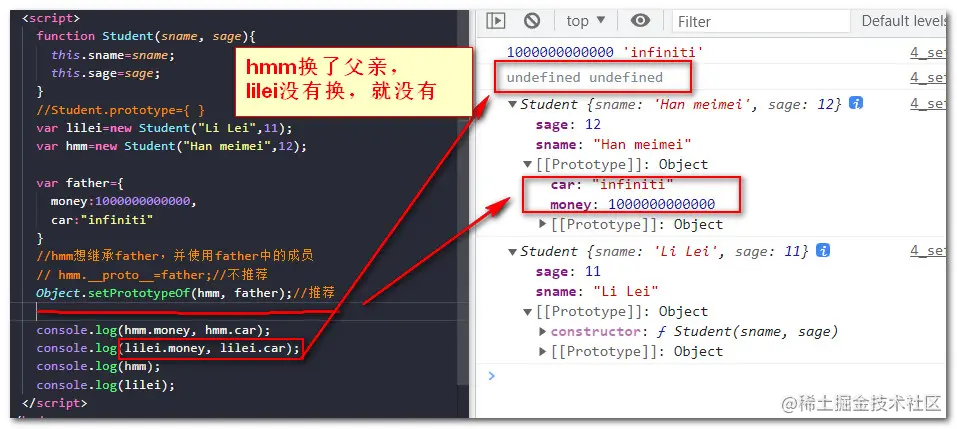The image size is (957, 429).
Task: Expand nested [[Prototype]] below money property
Action: [543, 225]
